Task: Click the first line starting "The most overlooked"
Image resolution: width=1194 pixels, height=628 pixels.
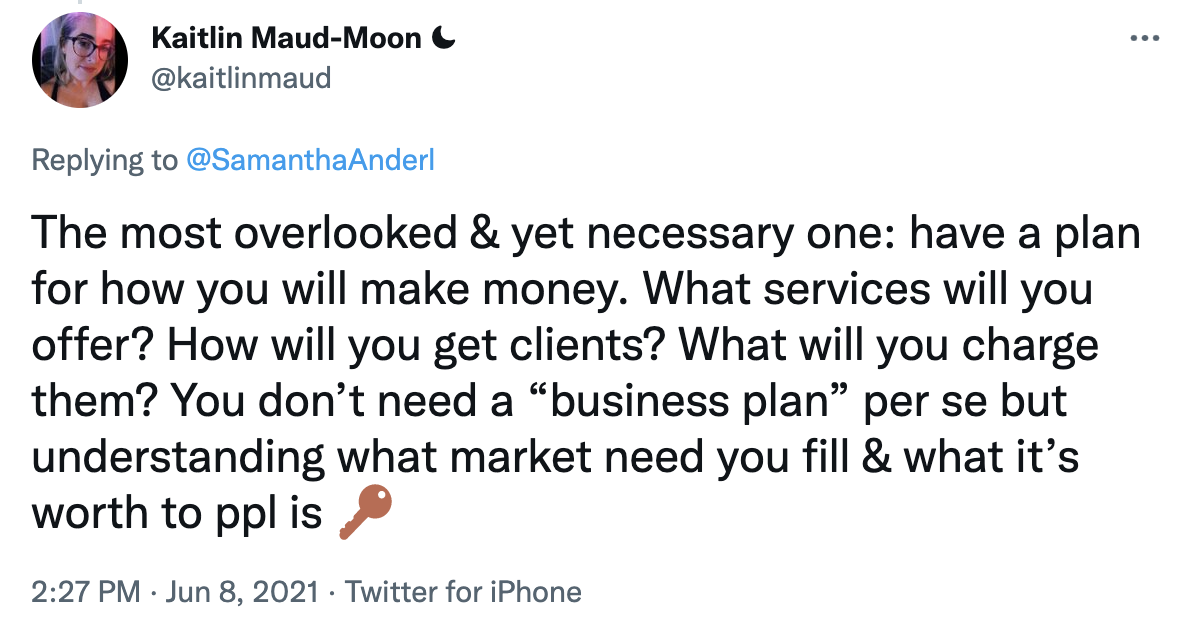Action: (x=586, y=233)
